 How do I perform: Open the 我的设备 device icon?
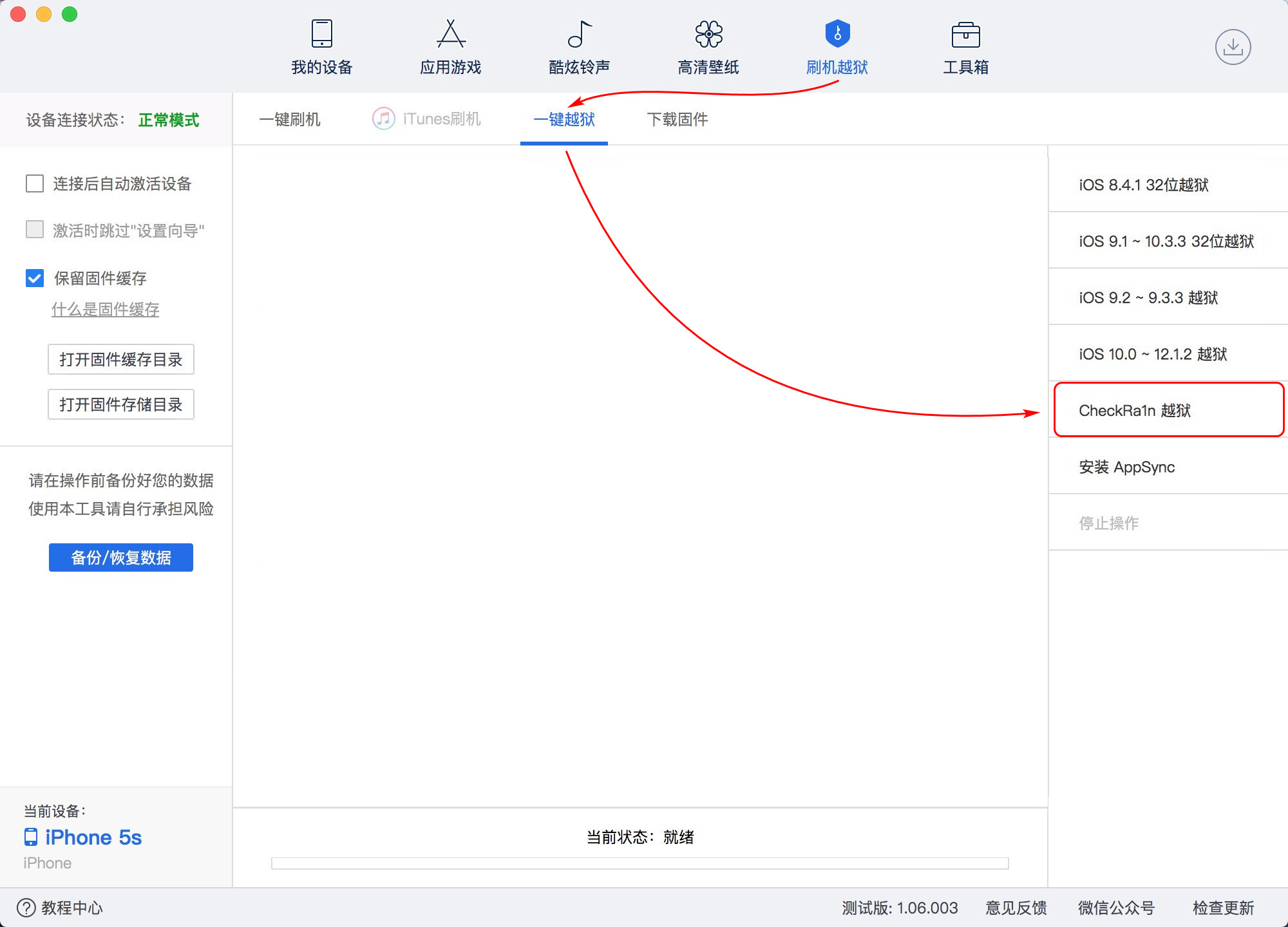tap(321, 33)
